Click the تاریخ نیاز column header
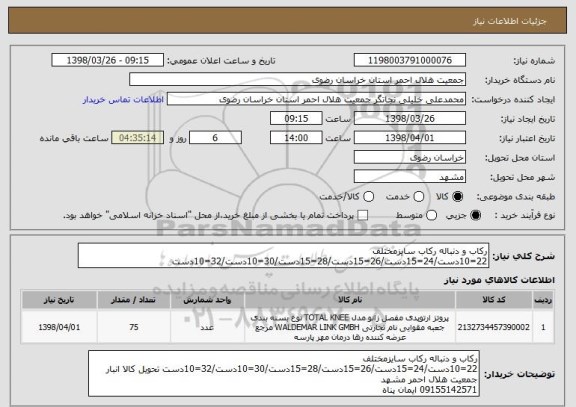Screen dimensions: 576x407 (x=59, y=300)
